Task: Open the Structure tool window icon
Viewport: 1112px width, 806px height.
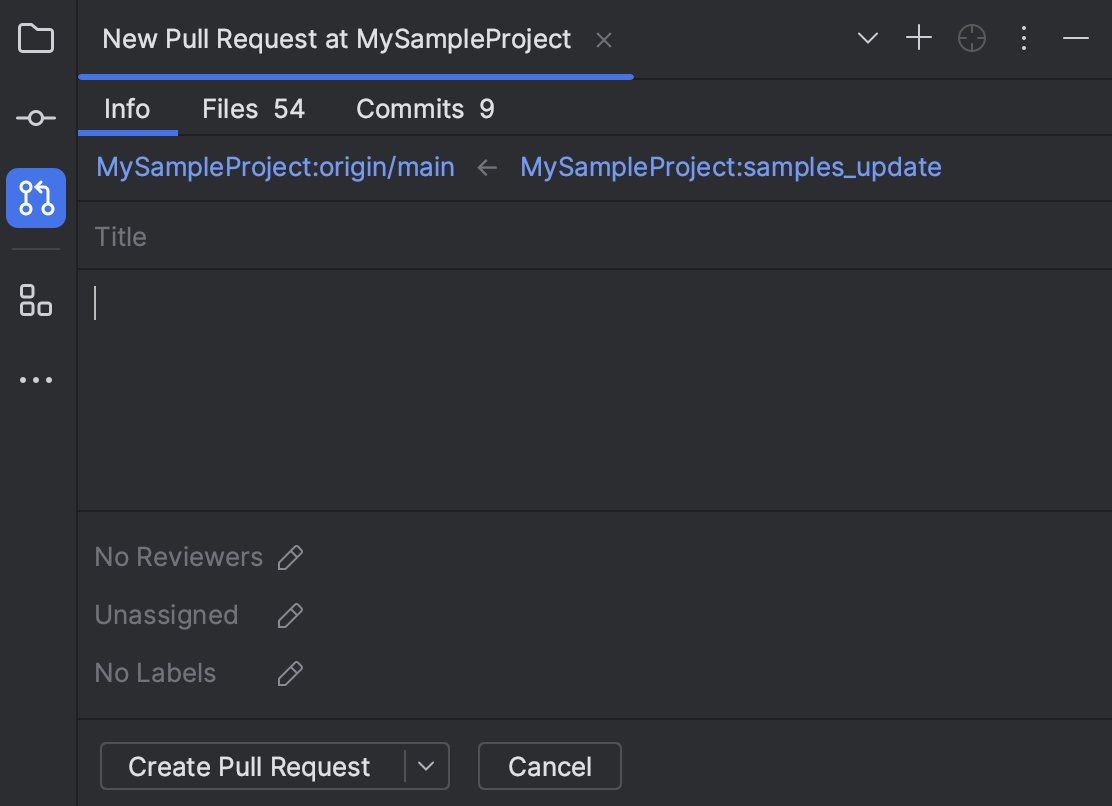Action: tap(36, 299)
